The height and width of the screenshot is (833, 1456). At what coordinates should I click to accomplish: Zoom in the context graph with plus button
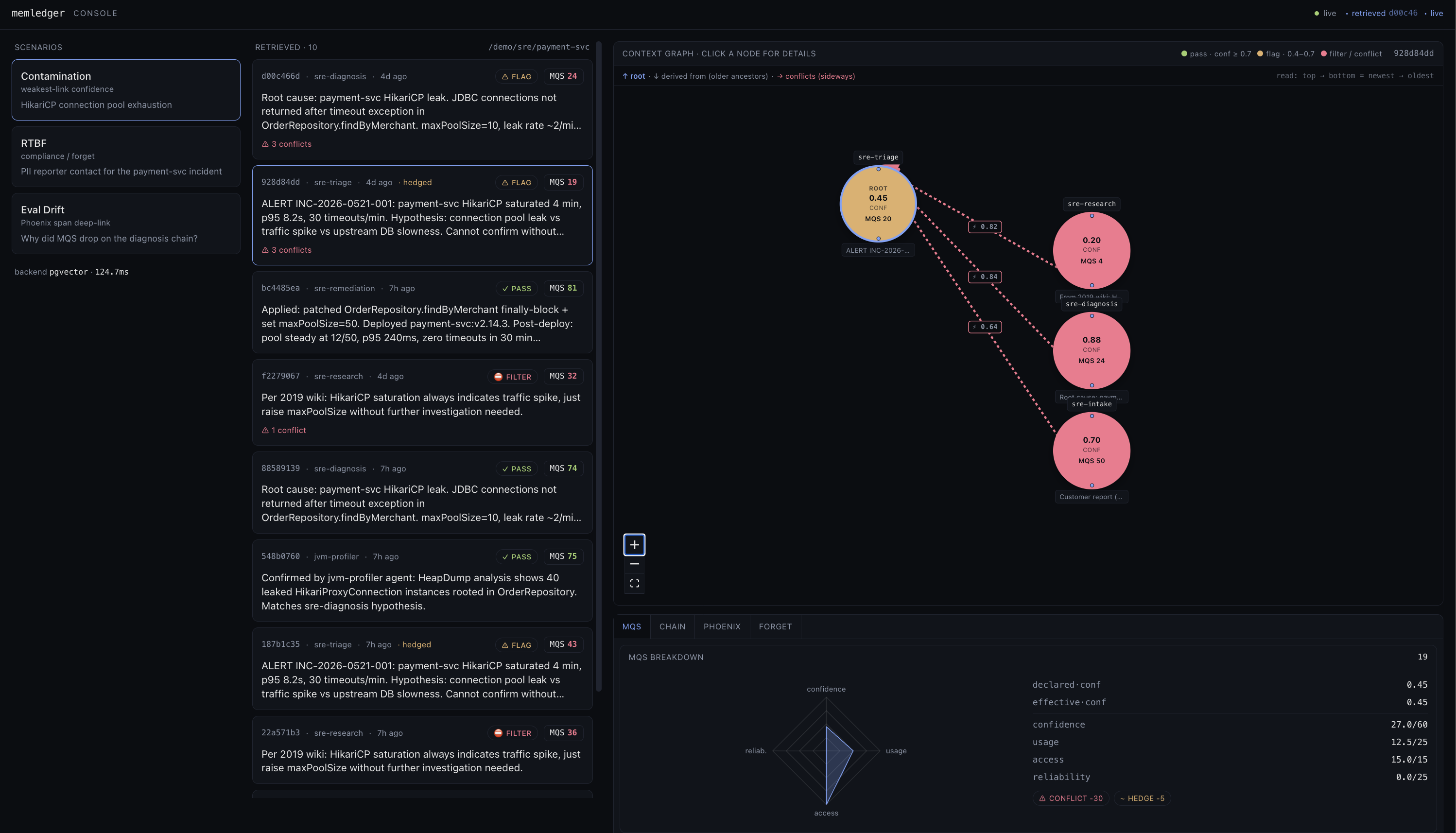(635, 545)
